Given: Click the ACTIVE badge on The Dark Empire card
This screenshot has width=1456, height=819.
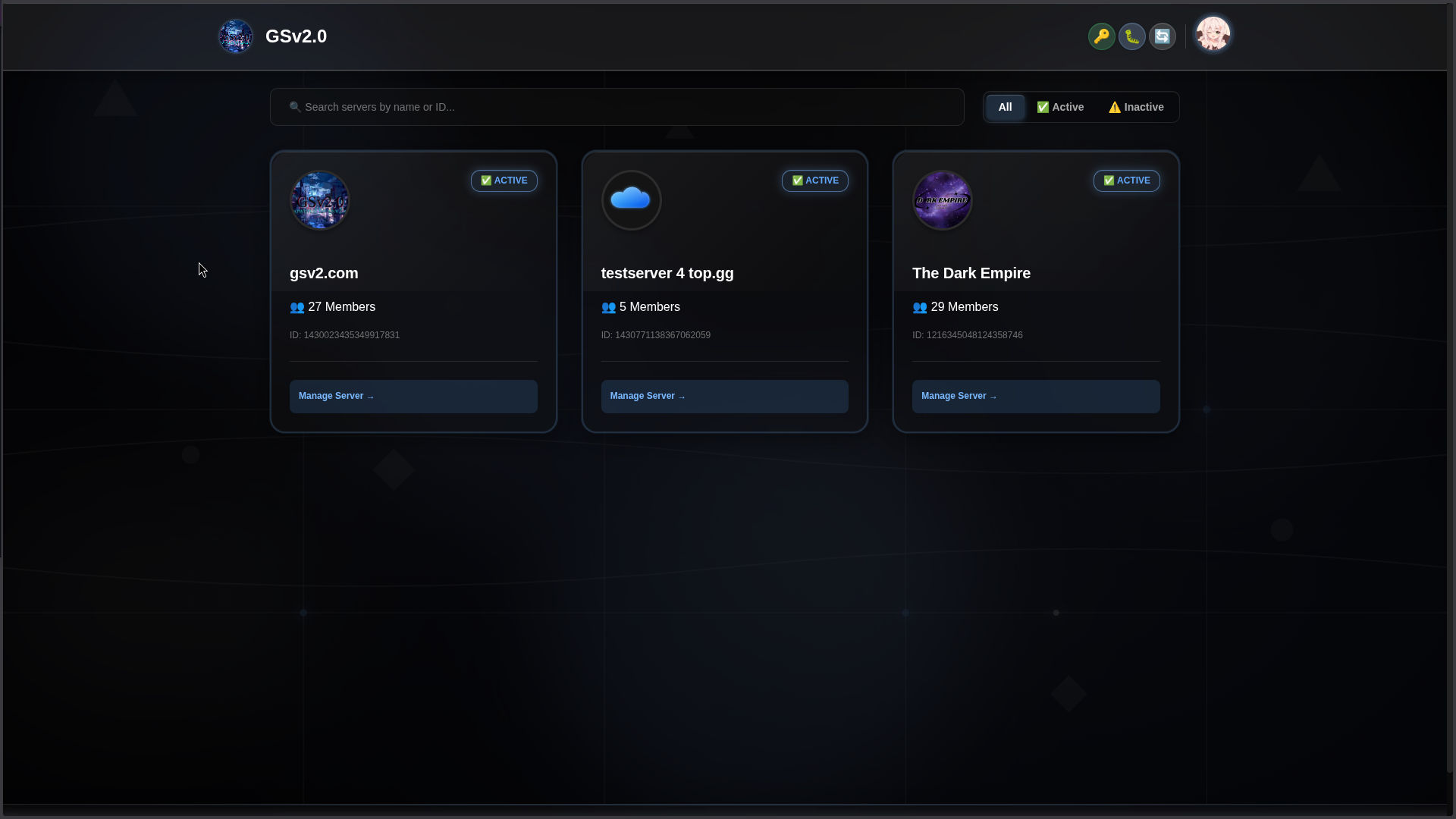Looking at the screenshot, I should [1126, 180].
